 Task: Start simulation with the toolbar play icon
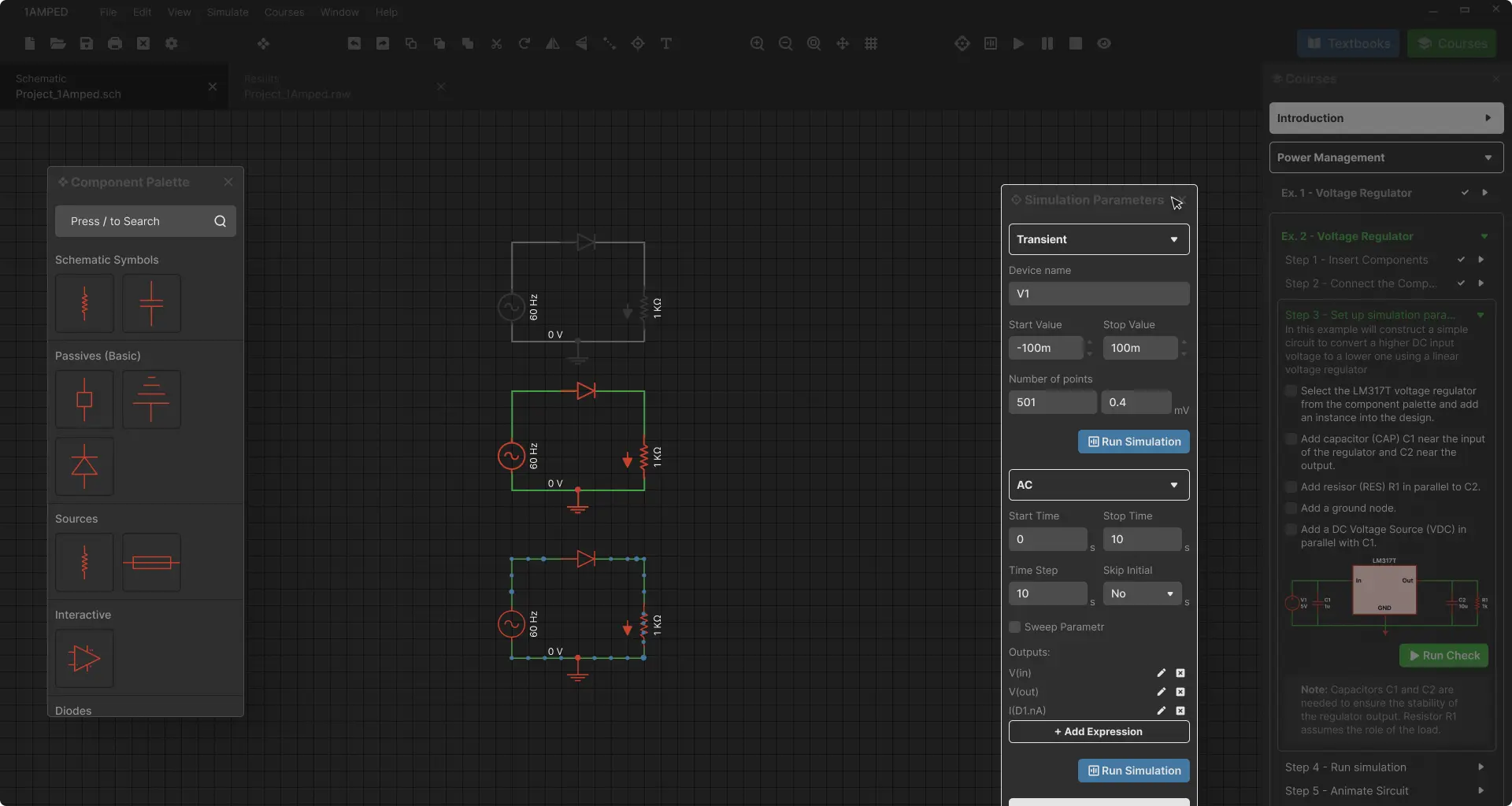coord(1019,43)
